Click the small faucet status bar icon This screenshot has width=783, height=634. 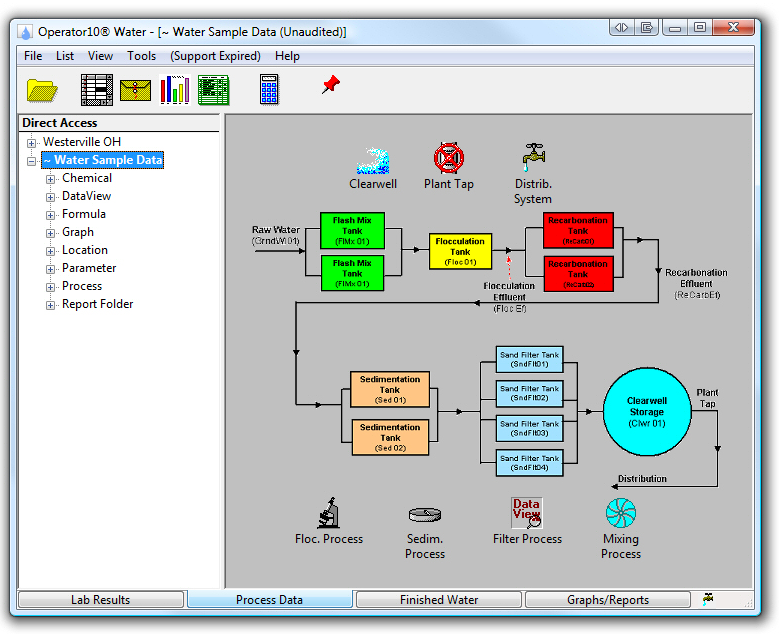click(x=708, y=599)
